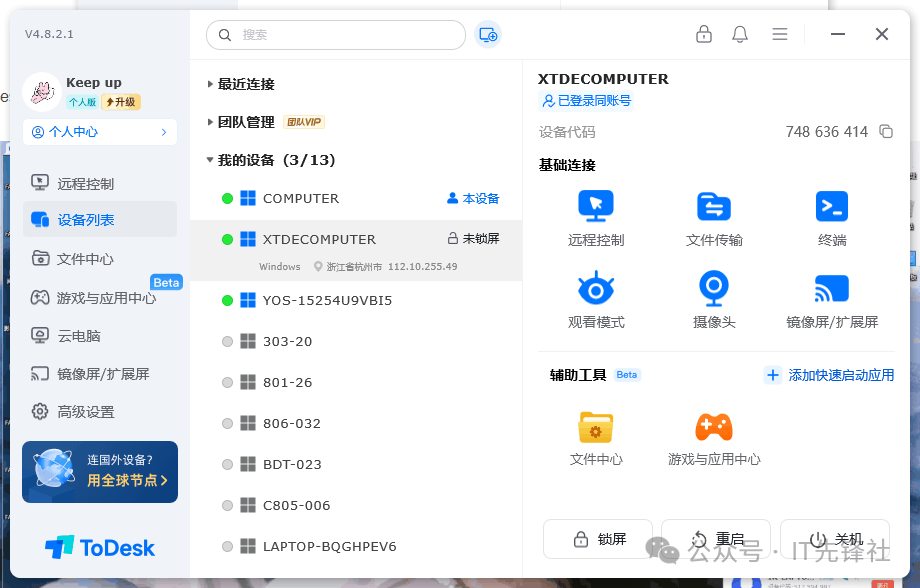Click Add Quick Launch App (添加快速启动应用) link
Screen dimensions: 920x588
coord(829,375)
